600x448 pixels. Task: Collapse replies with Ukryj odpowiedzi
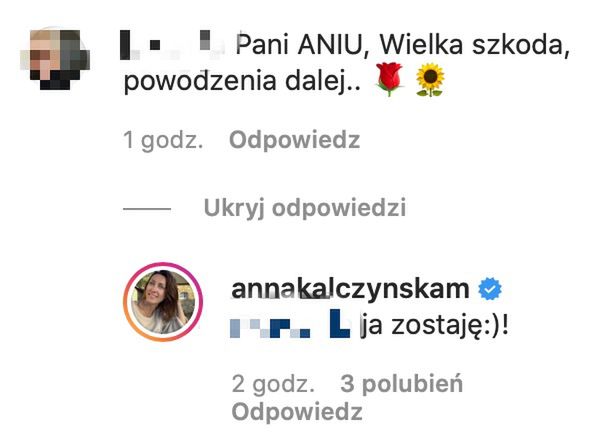coord(305,208)
